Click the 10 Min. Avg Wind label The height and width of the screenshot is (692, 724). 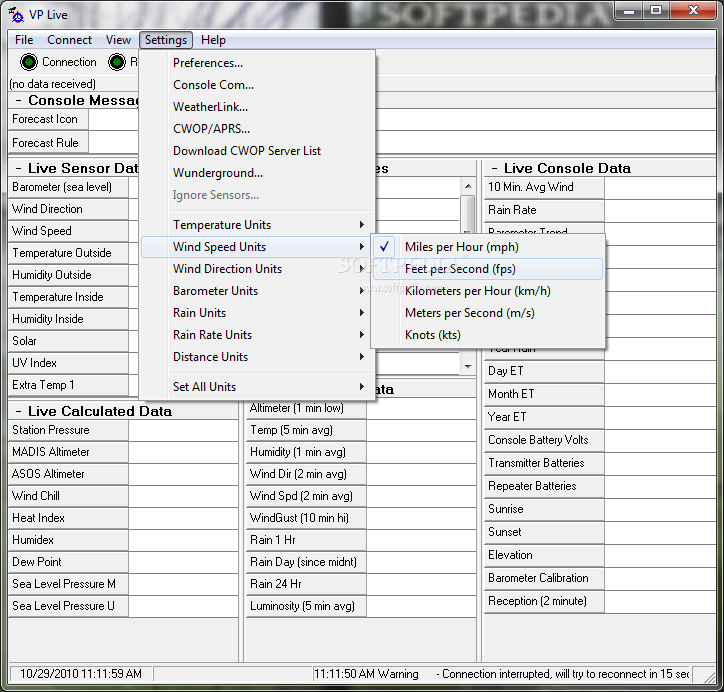[x=544, y=187]
